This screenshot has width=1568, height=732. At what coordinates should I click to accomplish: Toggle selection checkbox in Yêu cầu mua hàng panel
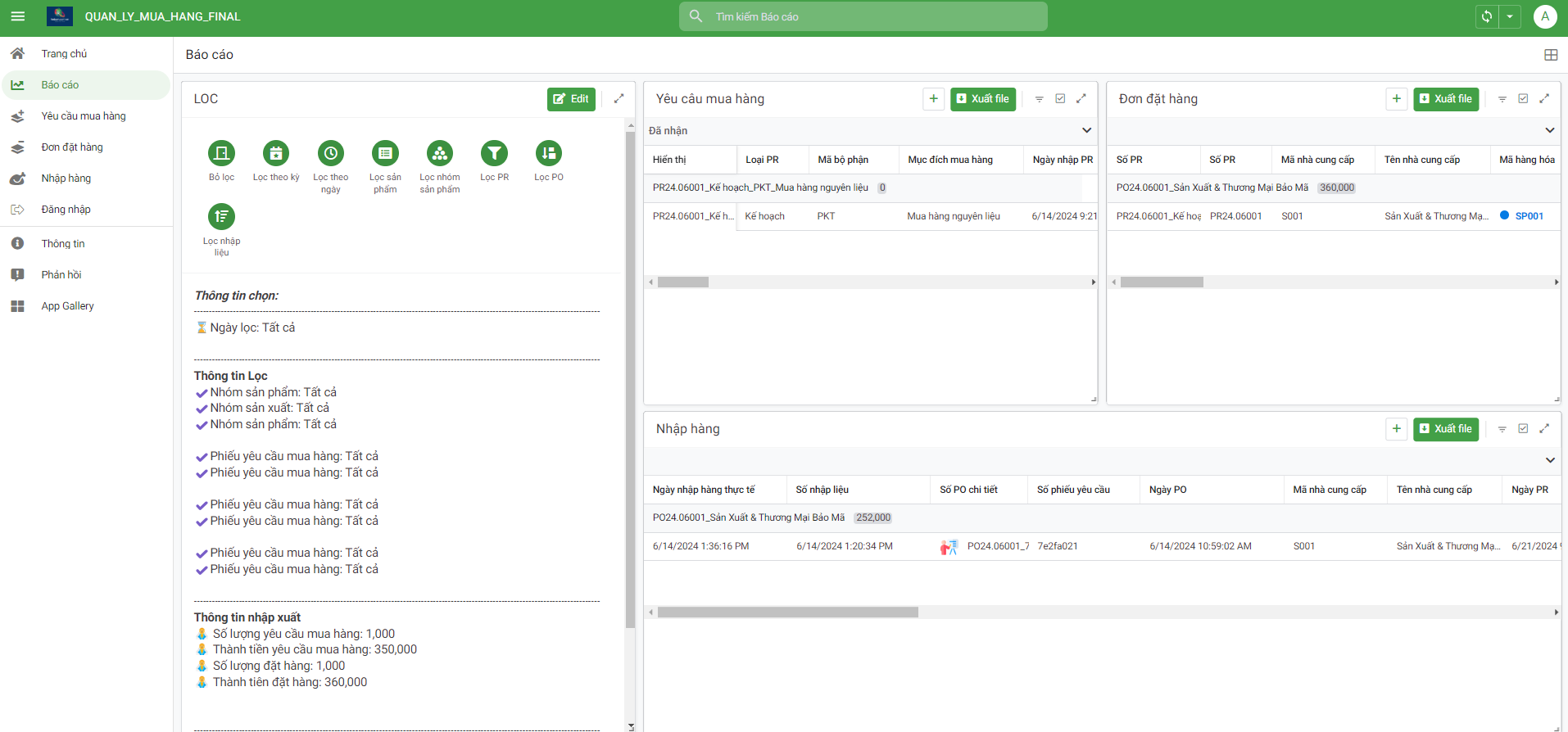click(1060, 99)
